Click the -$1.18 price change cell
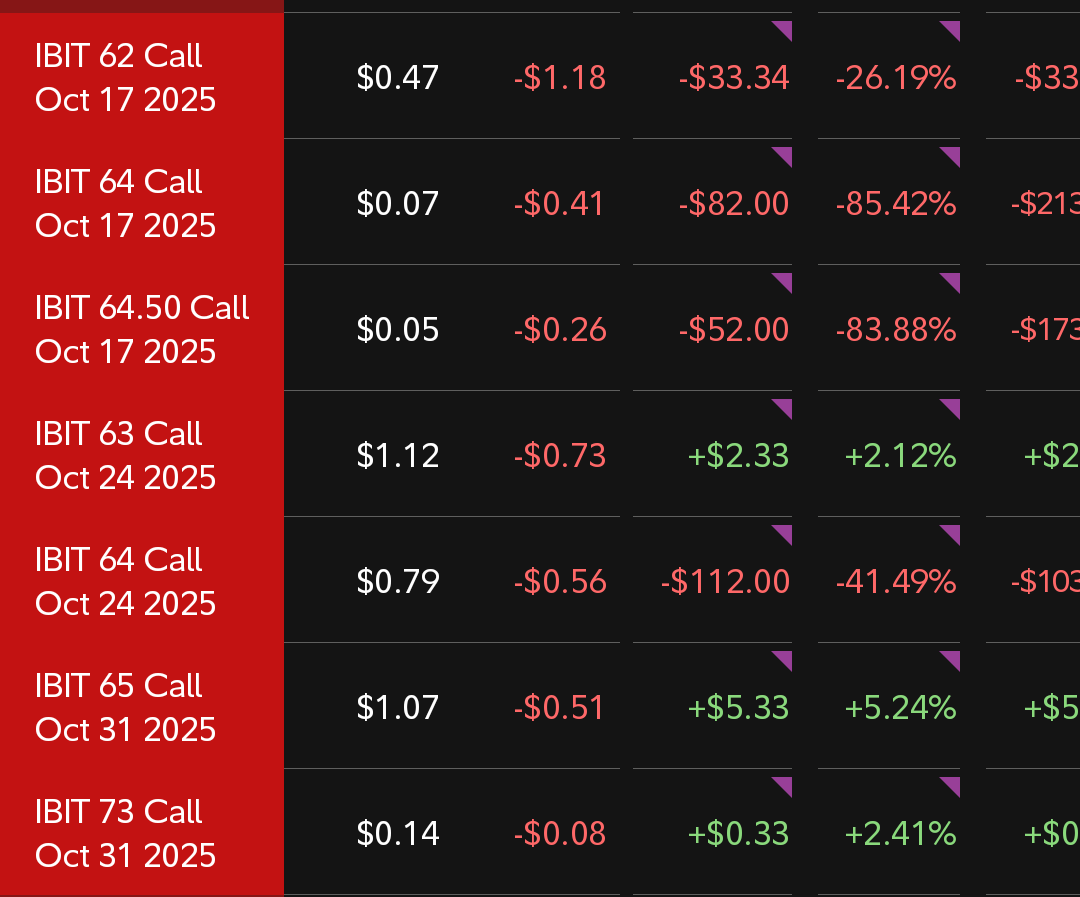 pyautogui.click(x=560, y=77)
